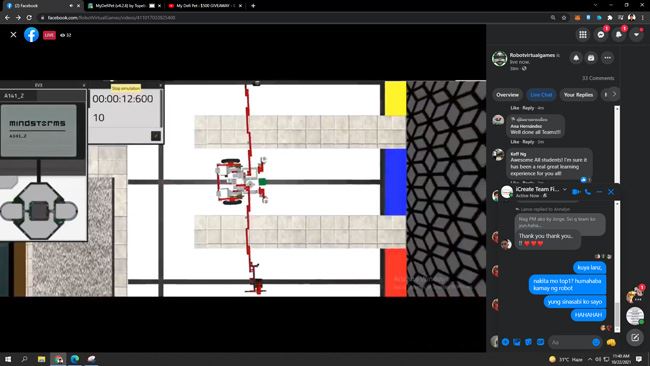Toggle the square button under simulation timer
The width and height of the screenshot is (650, 366).
tap(156, 136)
